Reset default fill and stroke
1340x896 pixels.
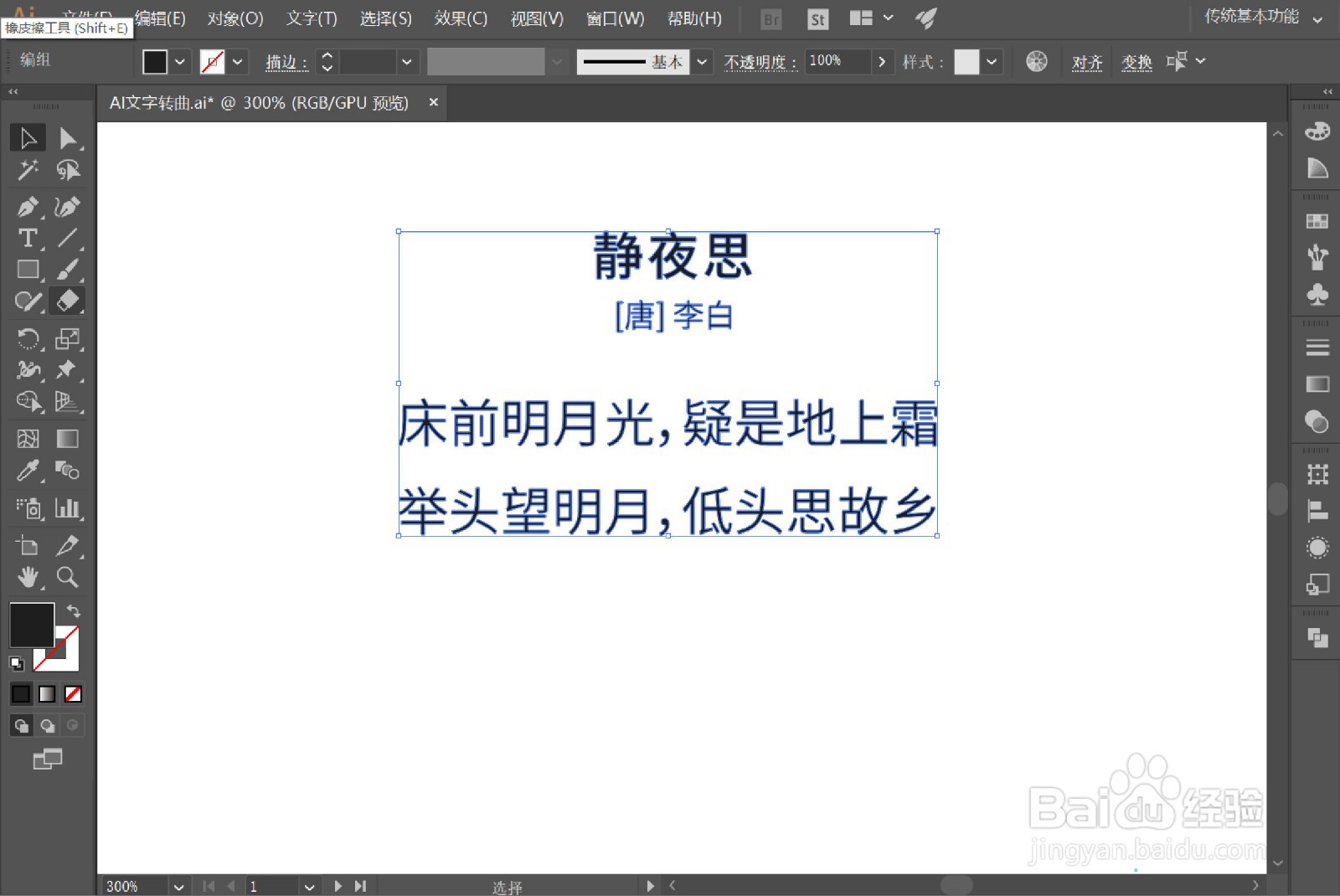click(x=17, y=663)
